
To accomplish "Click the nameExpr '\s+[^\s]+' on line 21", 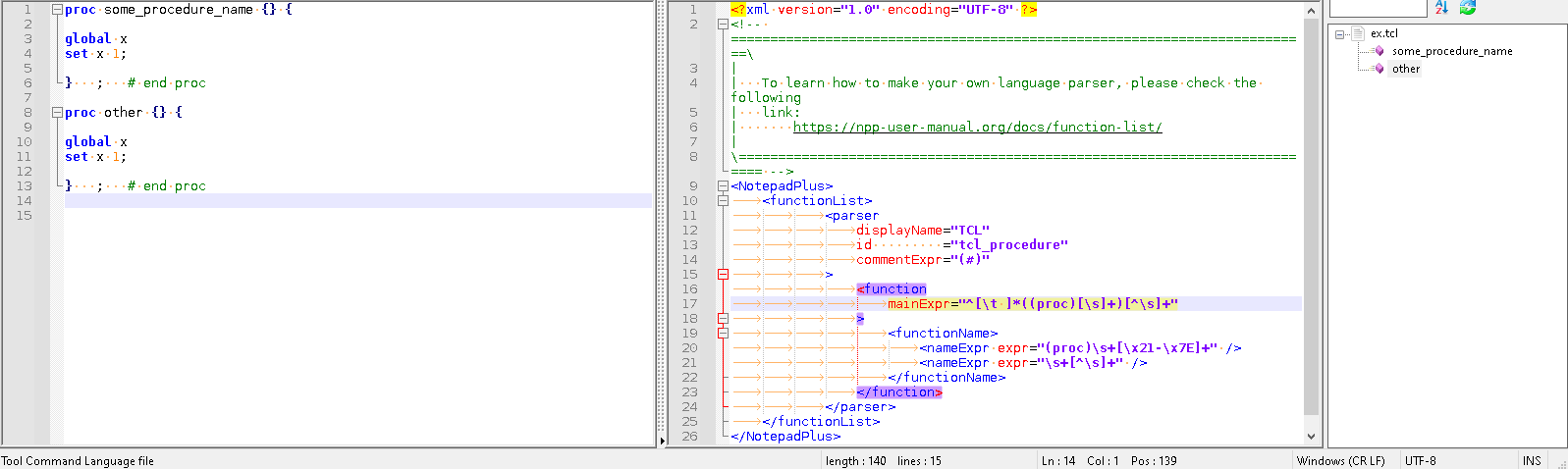I will click(1033, 363).
